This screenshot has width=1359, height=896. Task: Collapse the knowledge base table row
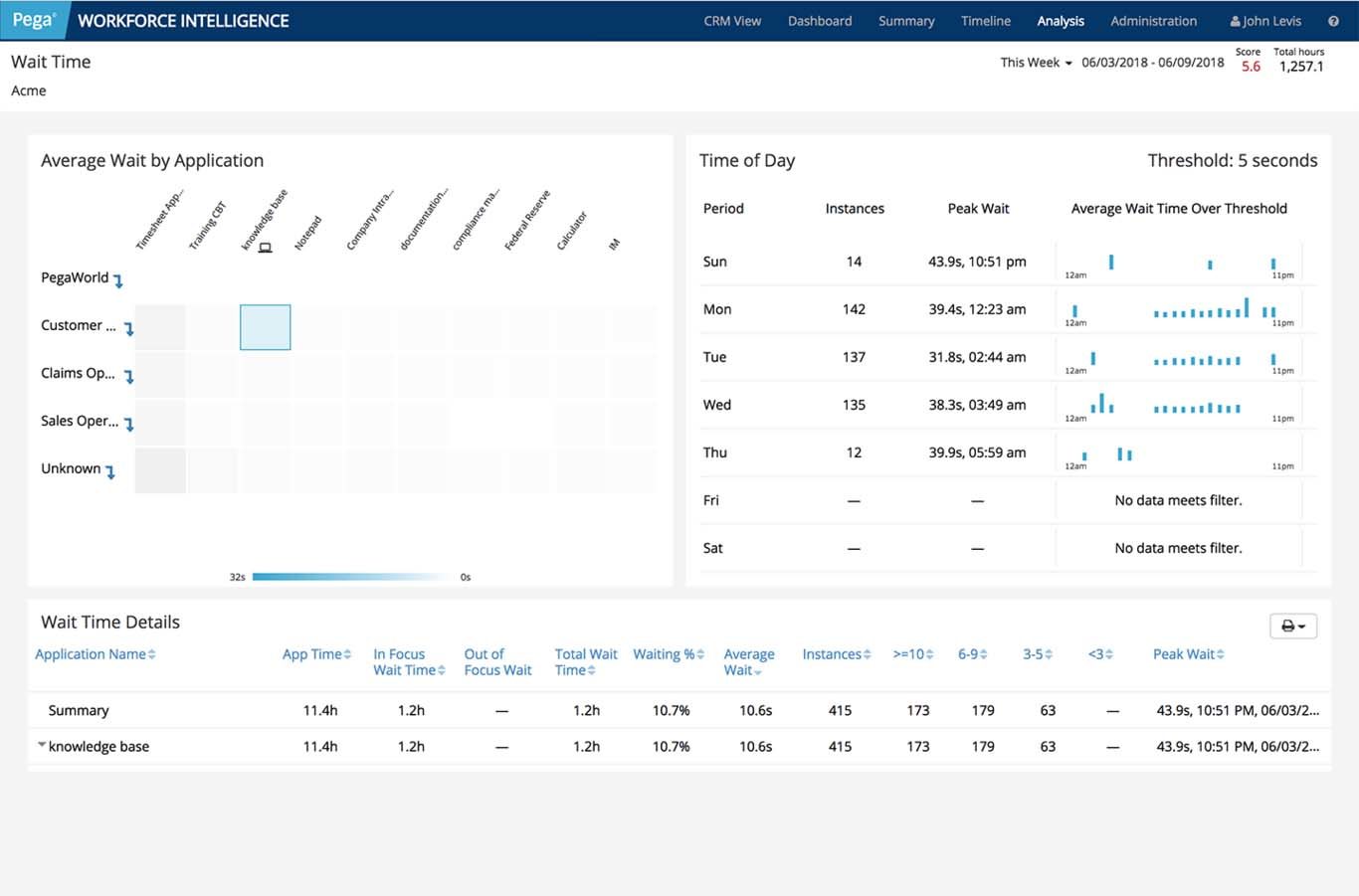(x=42, y=745)
